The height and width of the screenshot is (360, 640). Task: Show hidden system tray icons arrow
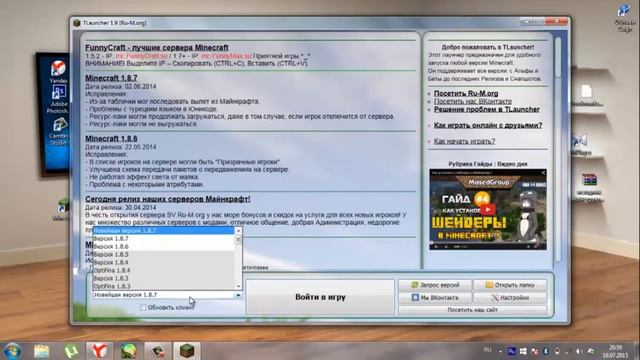coord(500,351)
